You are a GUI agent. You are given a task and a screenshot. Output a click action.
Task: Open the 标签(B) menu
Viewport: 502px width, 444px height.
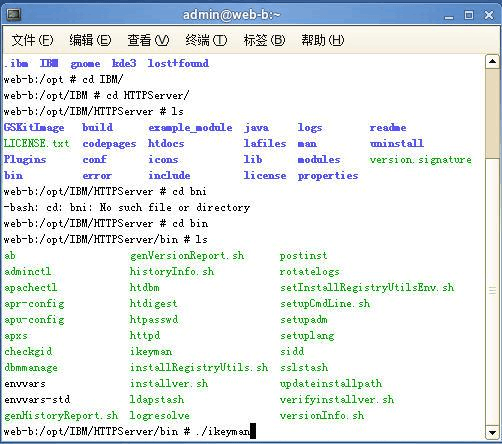[264, 40]
